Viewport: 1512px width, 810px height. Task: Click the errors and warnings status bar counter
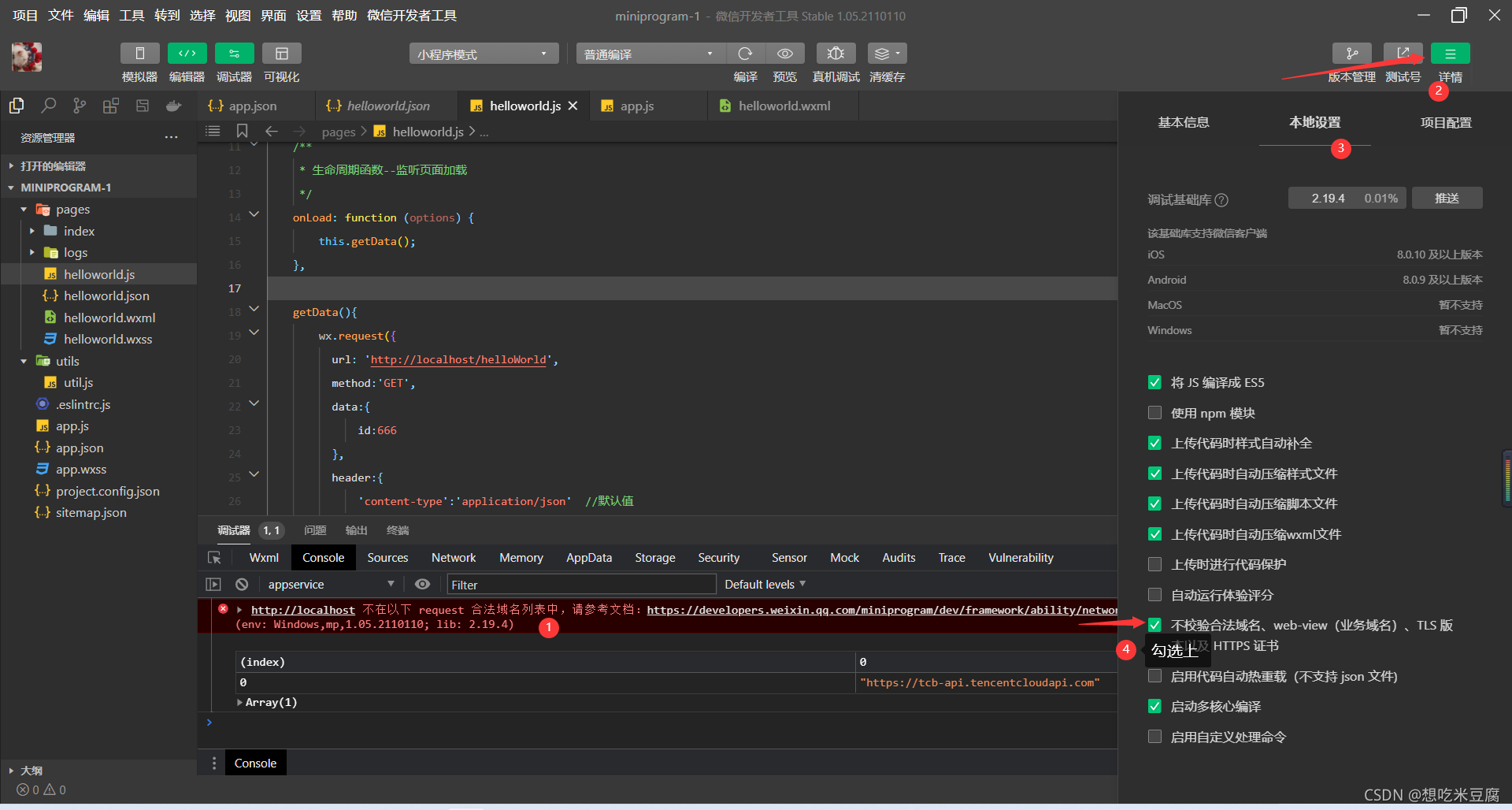tap(42, 790)
